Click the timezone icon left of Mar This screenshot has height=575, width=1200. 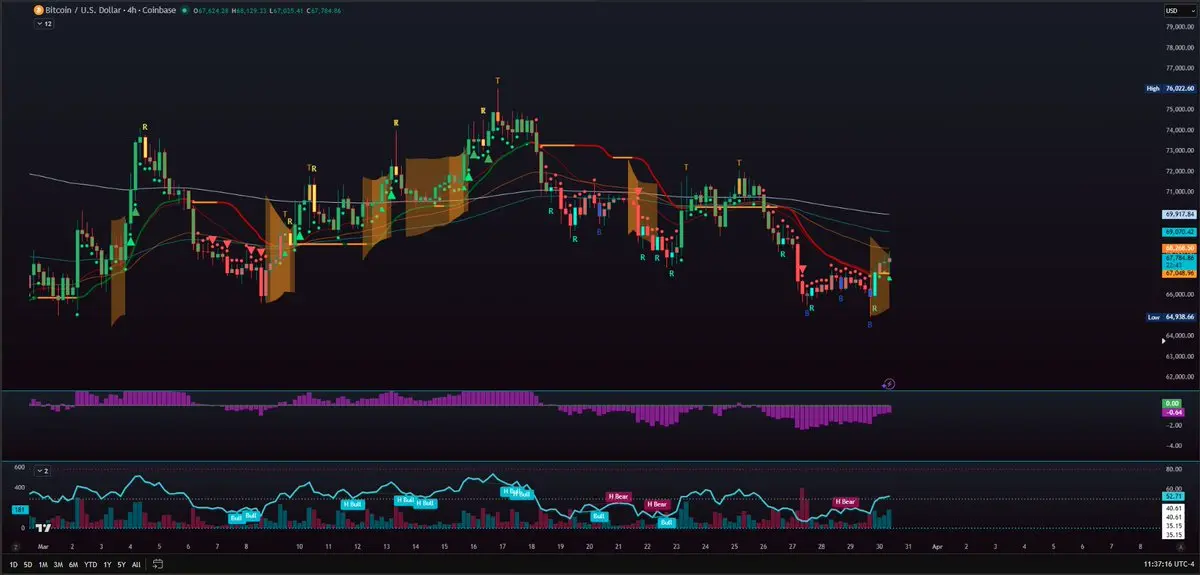[17, 548]
